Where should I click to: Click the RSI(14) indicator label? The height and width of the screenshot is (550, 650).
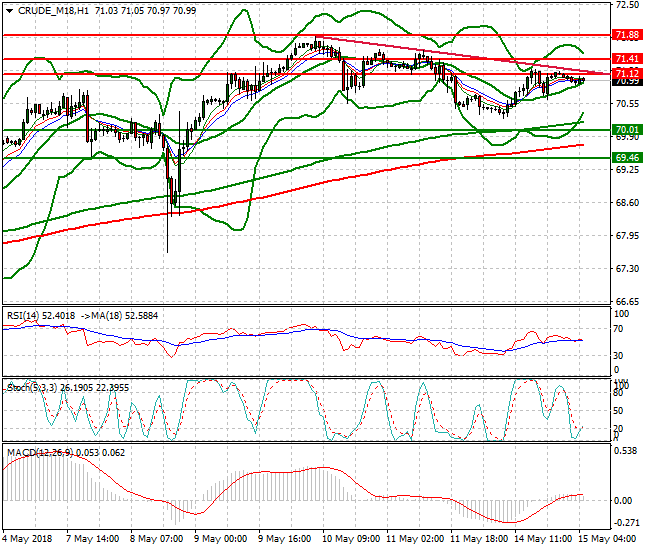[x=26, y=315]
